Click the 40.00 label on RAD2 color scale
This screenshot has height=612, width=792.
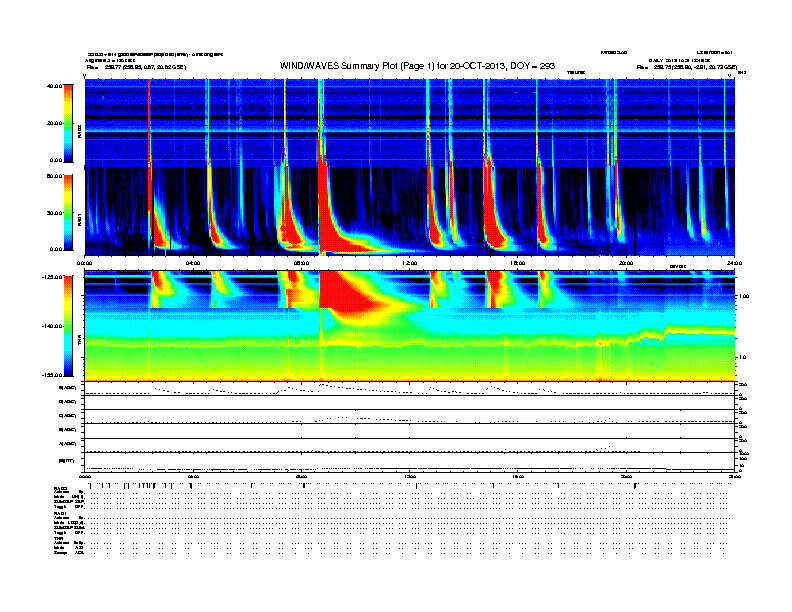(x=55, y=86)
